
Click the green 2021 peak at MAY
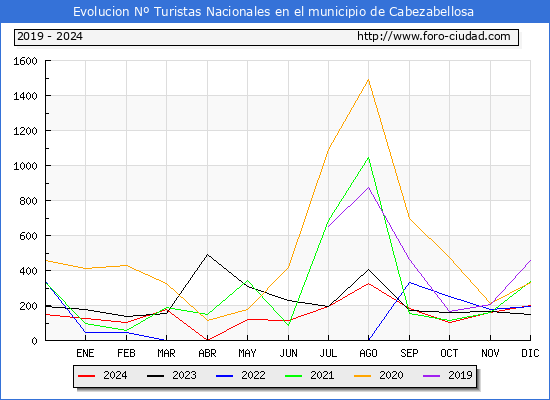248,281
